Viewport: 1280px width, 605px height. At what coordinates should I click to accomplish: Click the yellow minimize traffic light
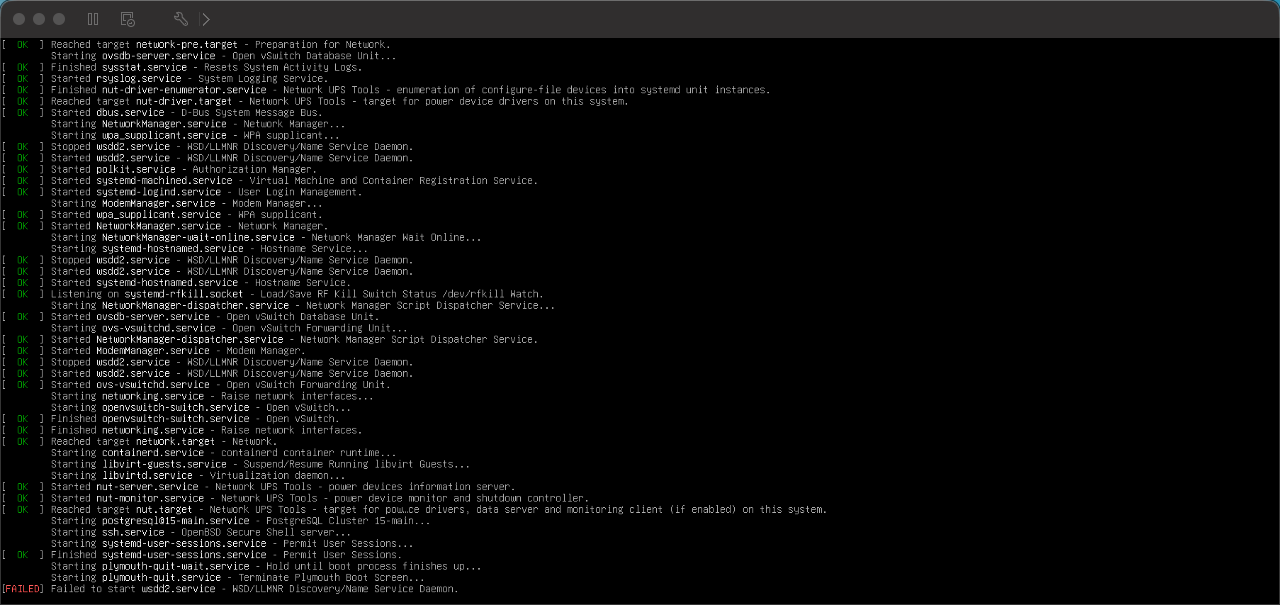point(38,18)
